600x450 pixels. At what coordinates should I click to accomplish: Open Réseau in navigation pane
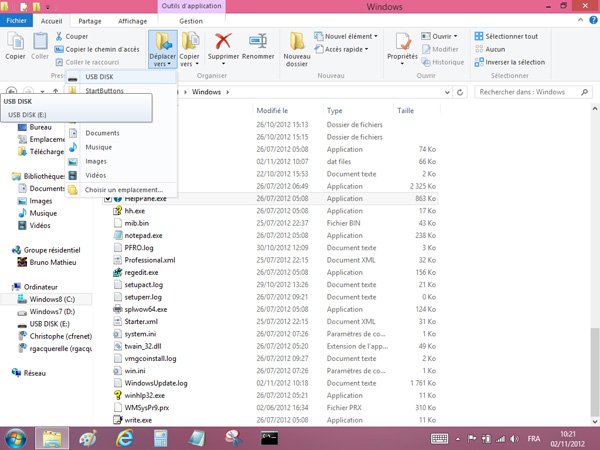(34, 373)
